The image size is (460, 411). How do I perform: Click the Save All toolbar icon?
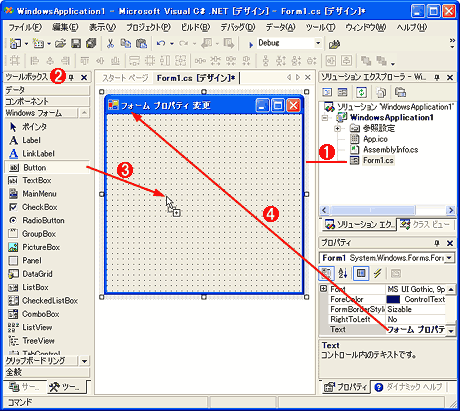point(91,43)
